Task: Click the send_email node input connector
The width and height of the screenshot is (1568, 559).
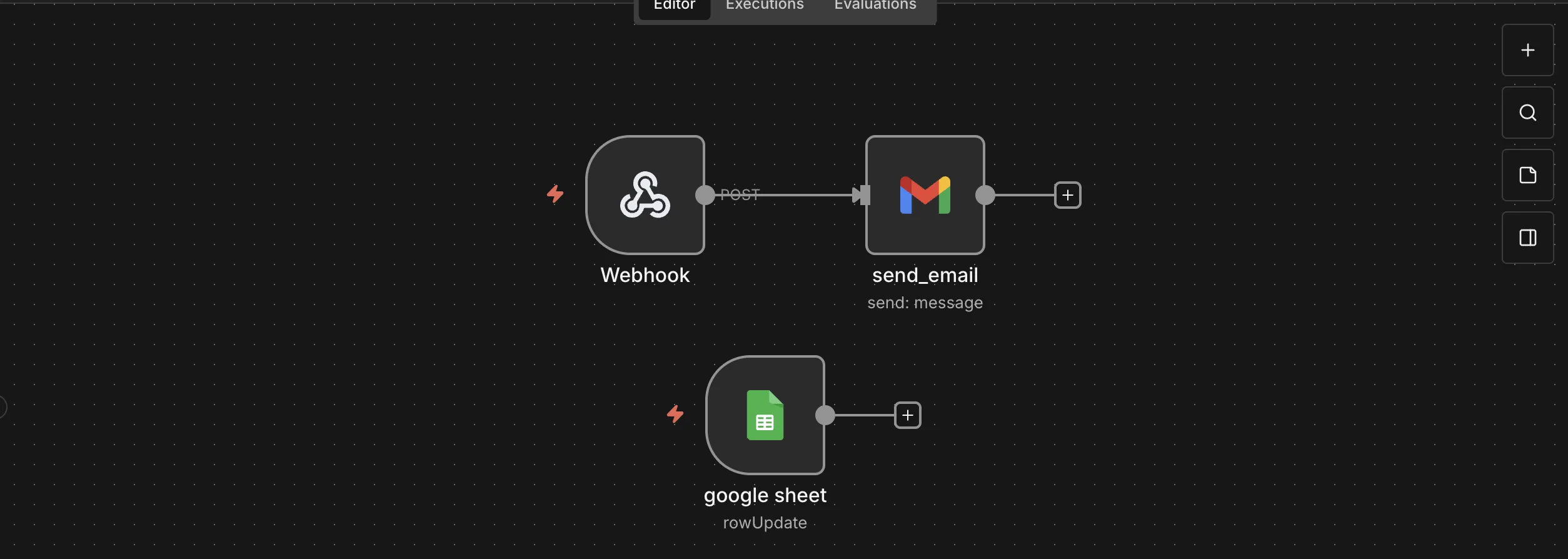Action: (865, 195)
